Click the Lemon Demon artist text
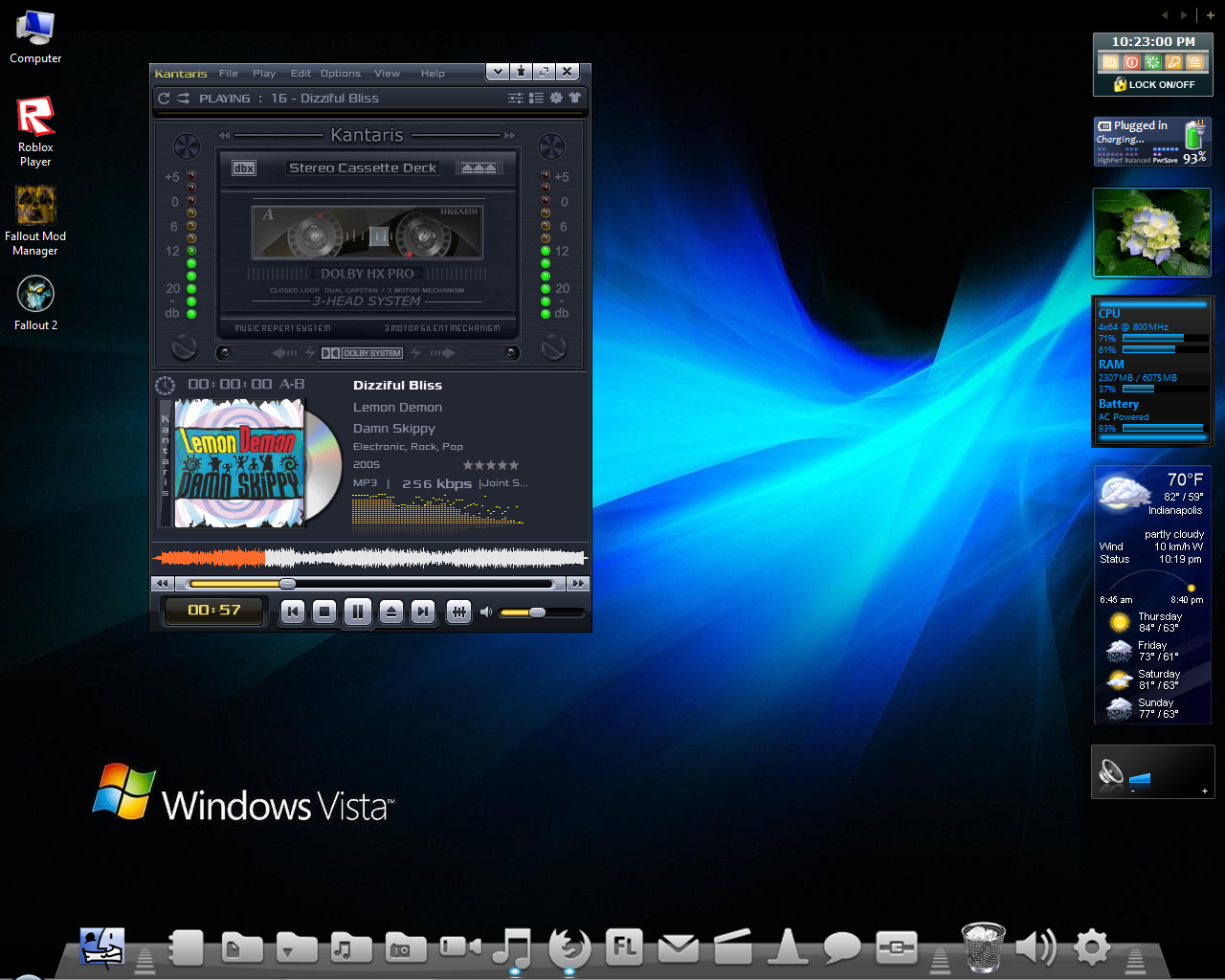Viewport: 1225px width, 980px height. coord(397,407)
